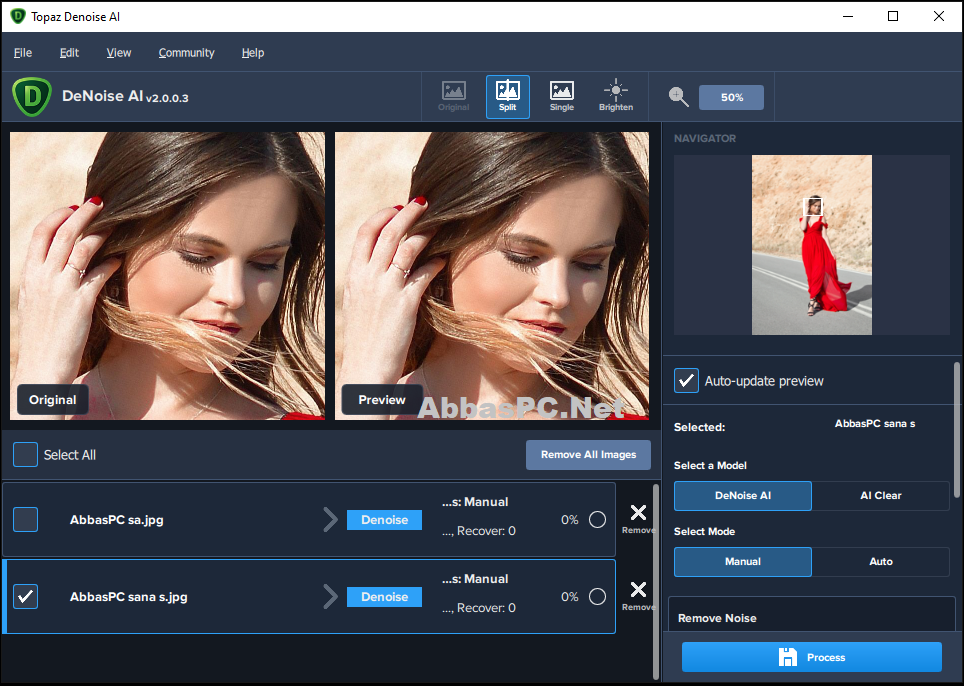Choose Manual mode
Image resolution: width=964 pixels, height=686 pixels.
(x=743, y=561)
